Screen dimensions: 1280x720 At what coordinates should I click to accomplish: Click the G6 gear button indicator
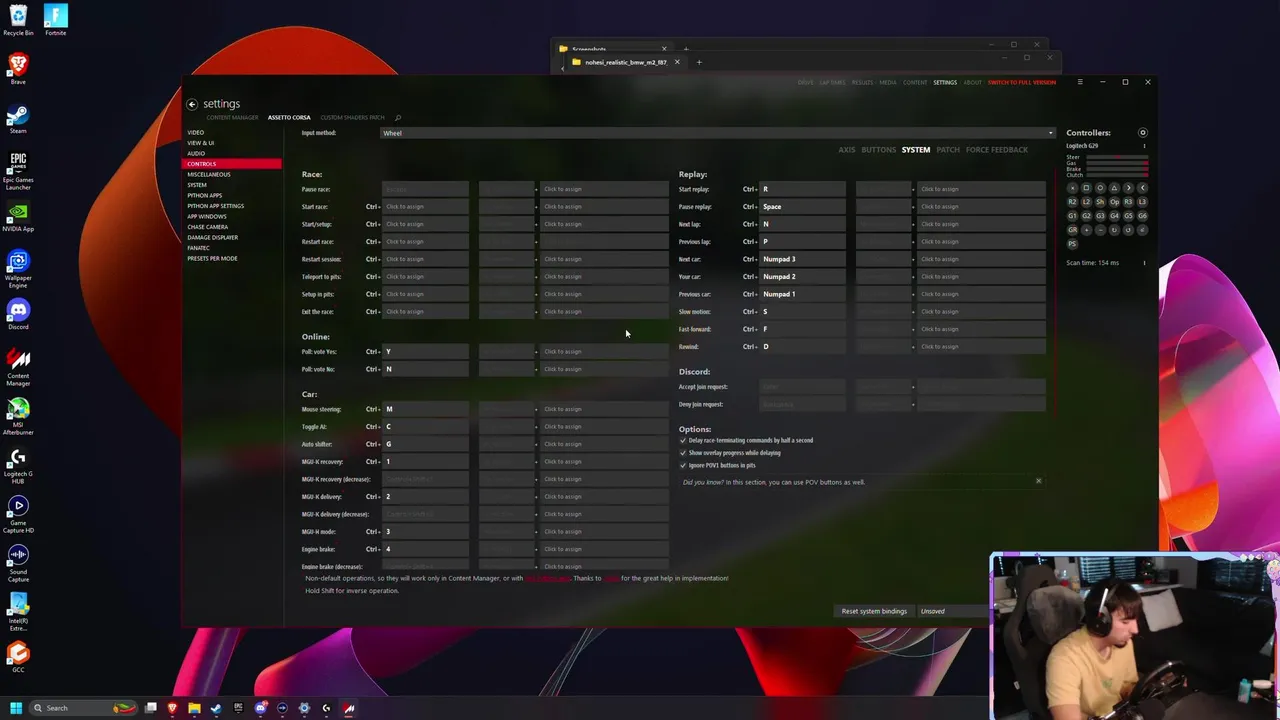pyautogui.click(x=1142, y=216)
